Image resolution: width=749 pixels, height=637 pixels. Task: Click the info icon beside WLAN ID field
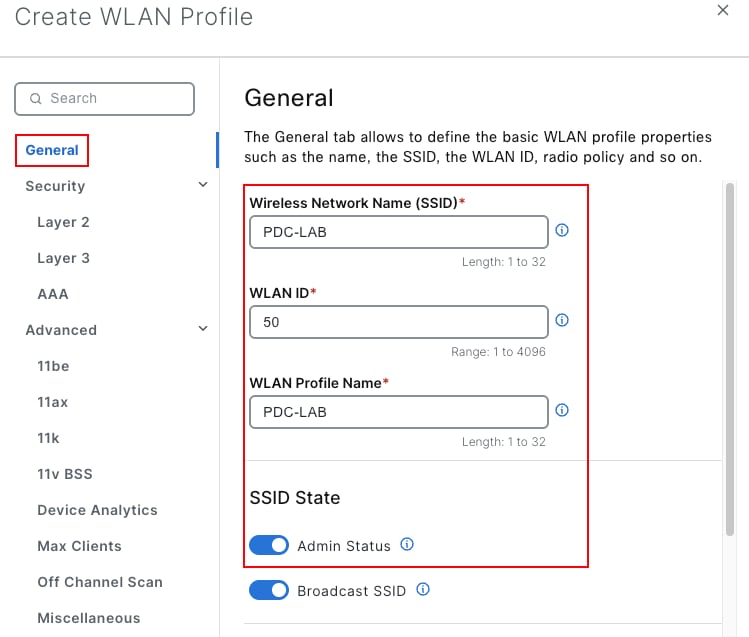pos(562,320)
